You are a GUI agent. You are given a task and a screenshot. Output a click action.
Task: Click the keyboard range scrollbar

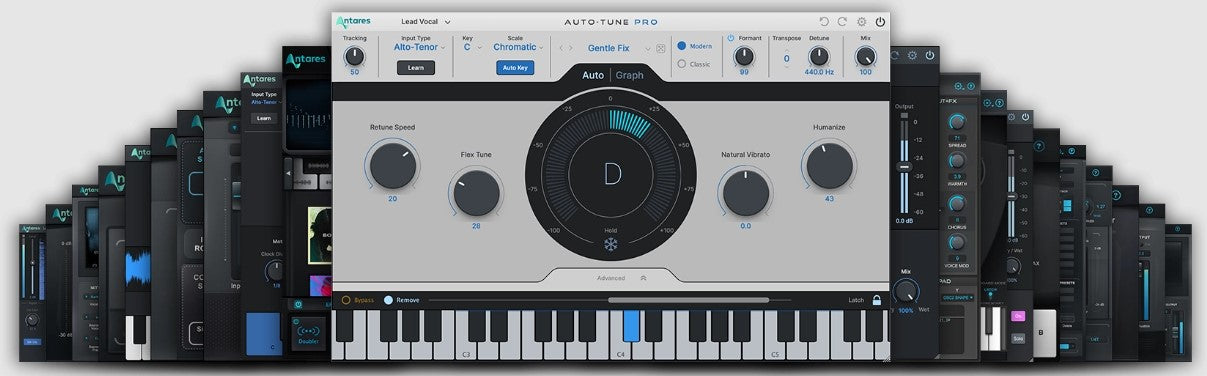688,300
